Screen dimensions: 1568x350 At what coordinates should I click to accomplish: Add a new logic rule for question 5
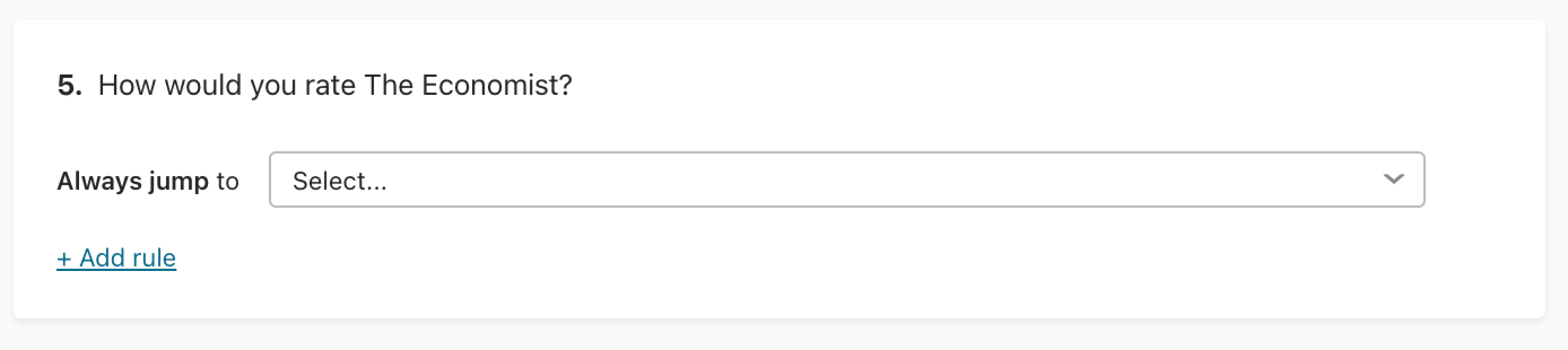tap(116, 258)
